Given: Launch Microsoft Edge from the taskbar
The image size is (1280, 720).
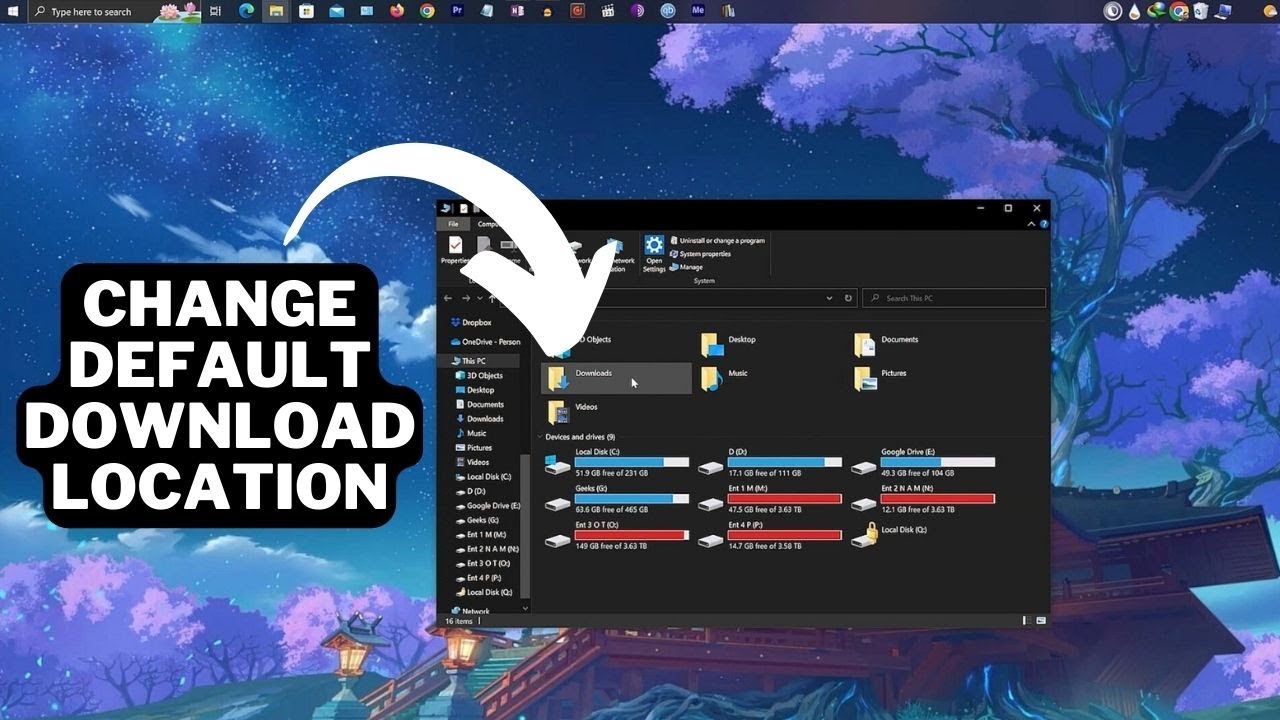Looking at the screenshot, I should pyautogui.click(x=246, y=11).
